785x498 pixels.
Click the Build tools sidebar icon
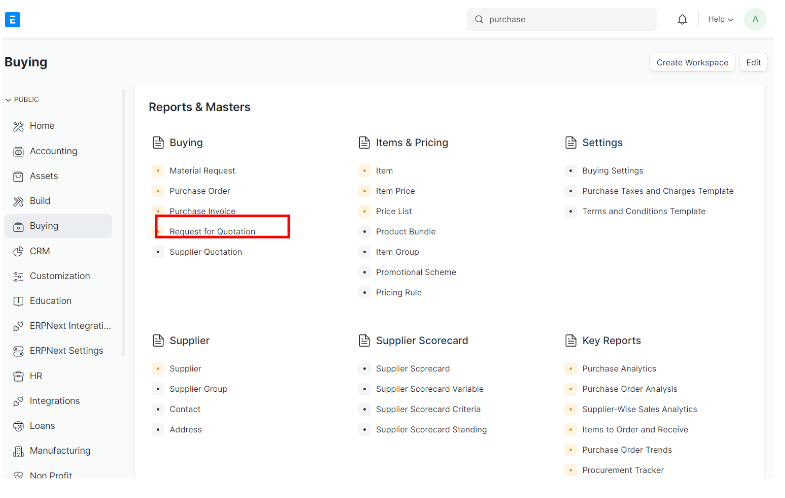[x=19, y=201]
